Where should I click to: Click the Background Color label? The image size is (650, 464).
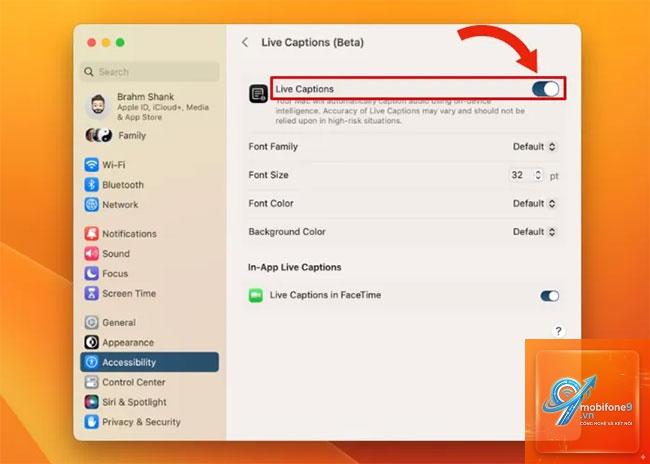[x=287, y=231]
